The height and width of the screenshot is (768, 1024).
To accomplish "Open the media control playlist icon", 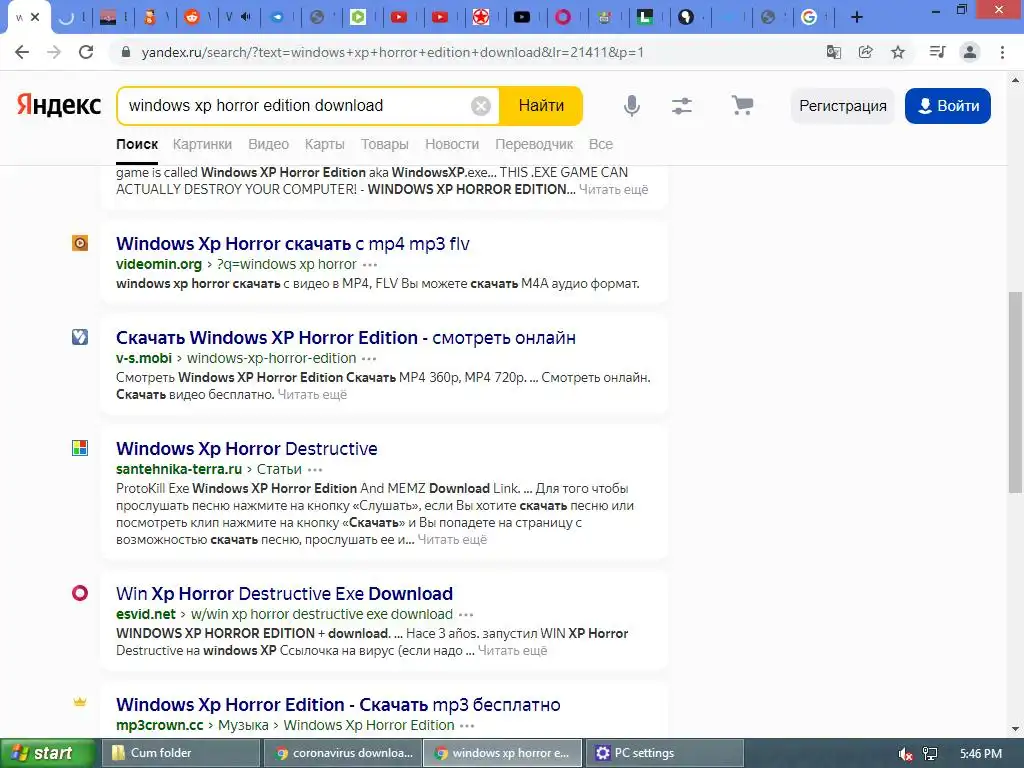I will (x=937, y=52).
